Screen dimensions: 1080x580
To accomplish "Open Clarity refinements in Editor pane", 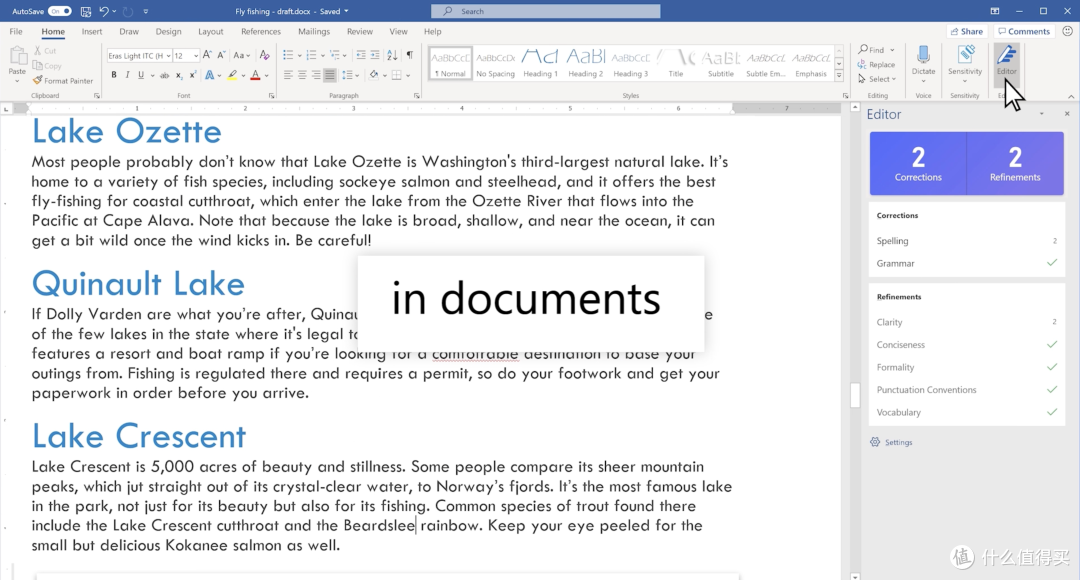I will coord(966,322).
